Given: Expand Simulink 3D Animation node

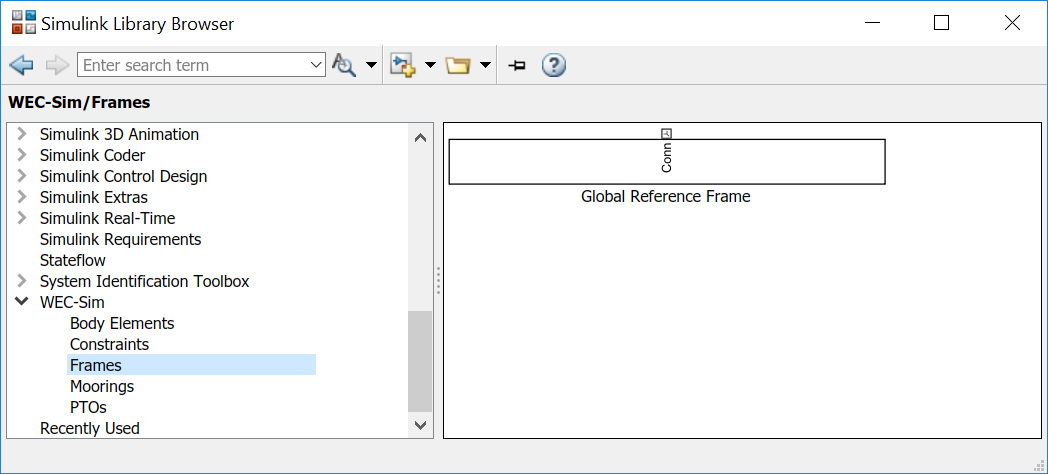Looking at the screenshot, I should (x=22, y=134).
